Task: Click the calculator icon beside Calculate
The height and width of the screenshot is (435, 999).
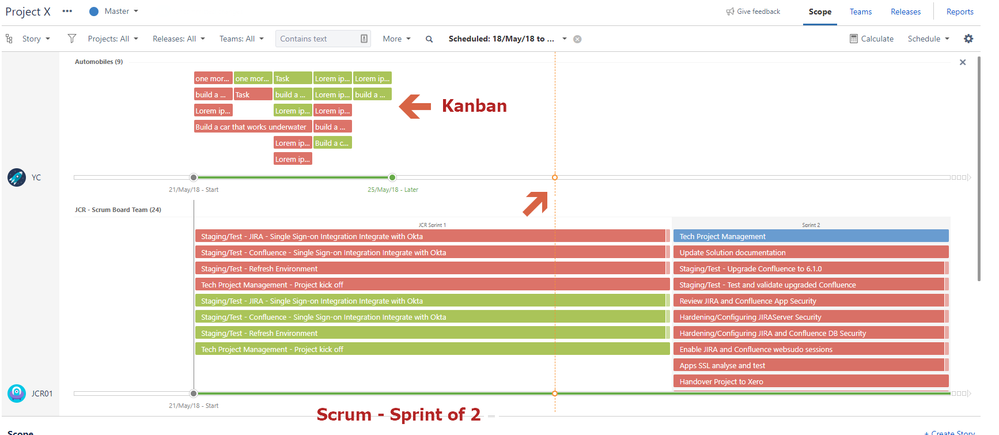Action: [854, 39]
